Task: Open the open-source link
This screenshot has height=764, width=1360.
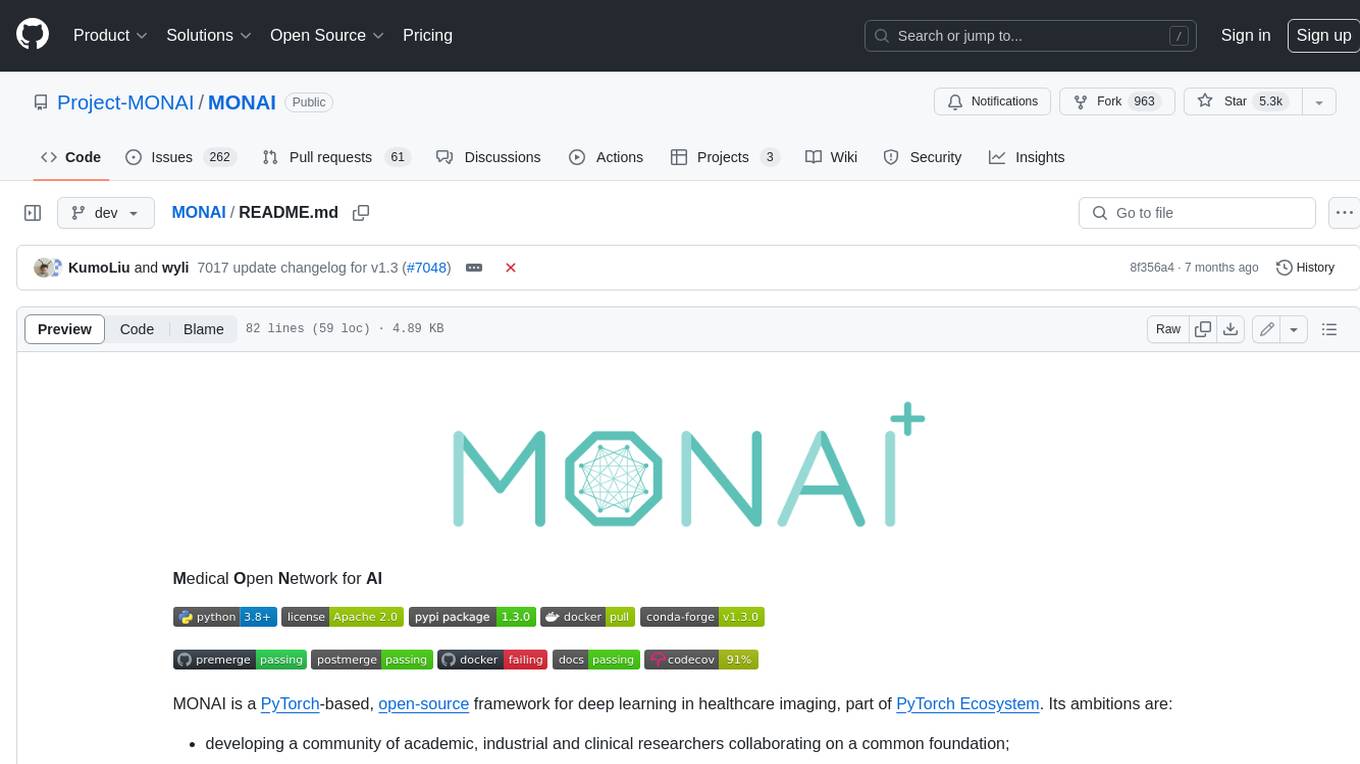Action: coord(424,704)
